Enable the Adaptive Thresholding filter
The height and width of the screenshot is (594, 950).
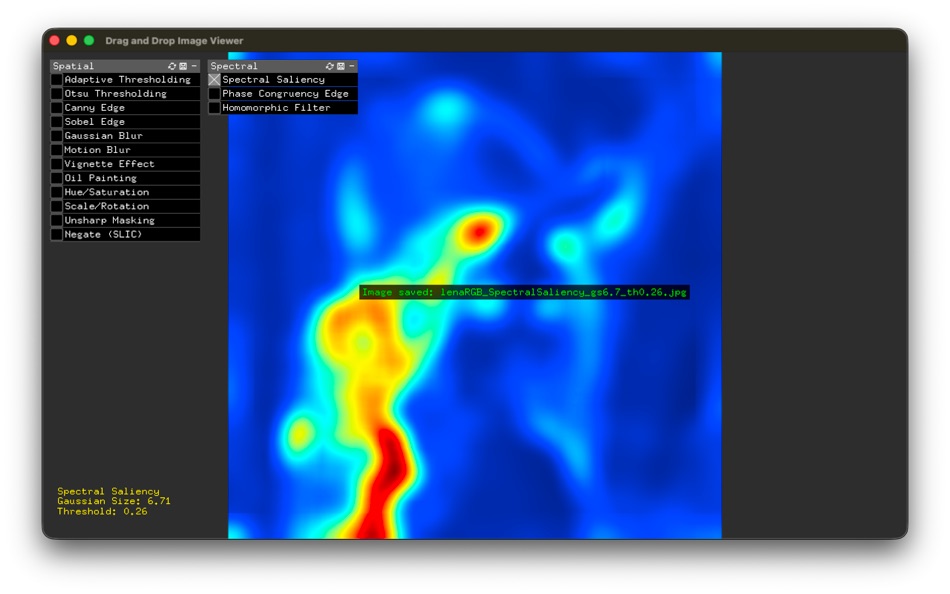click(58, 79)
